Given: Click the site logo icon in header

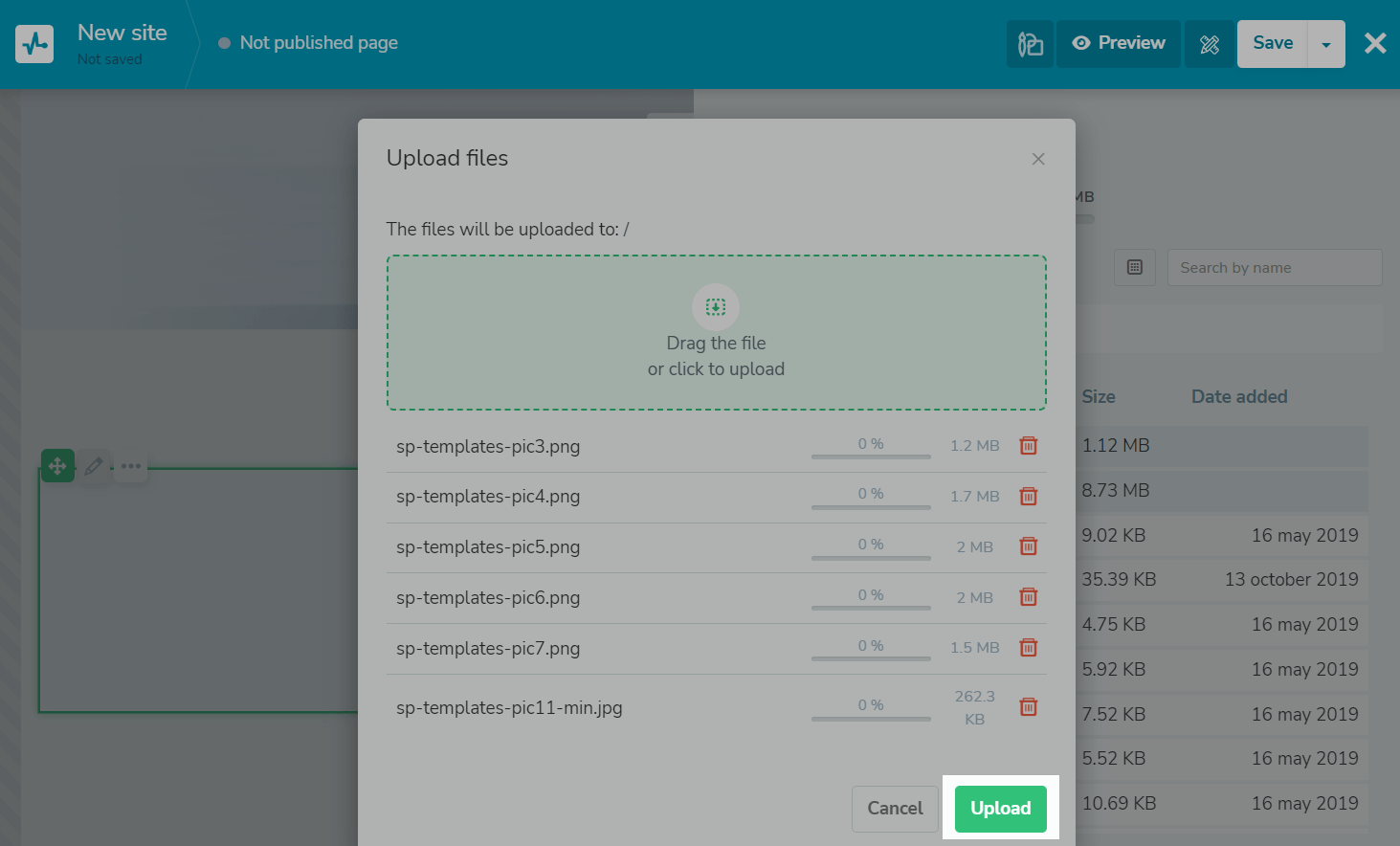Looking at the screenshot, I should [34, 44].
